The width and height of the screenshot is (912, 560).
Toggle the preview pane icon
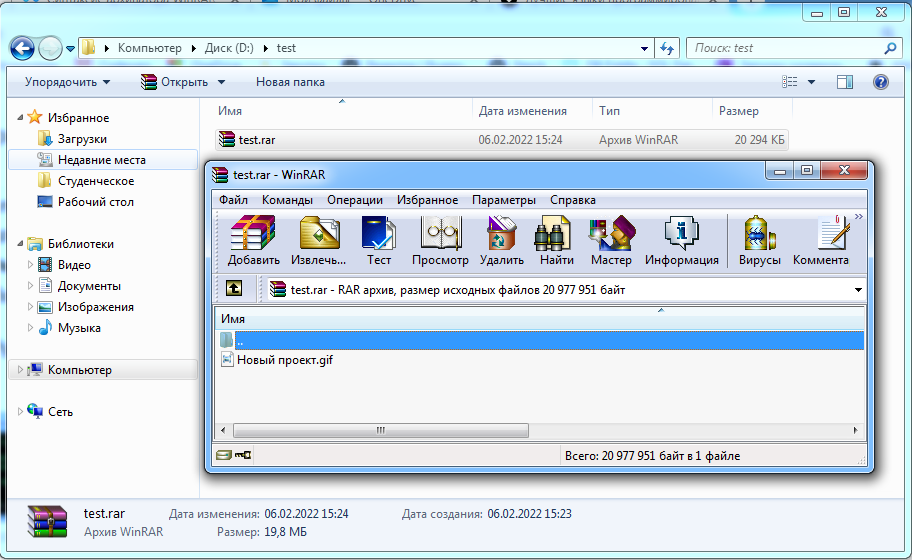845,82
